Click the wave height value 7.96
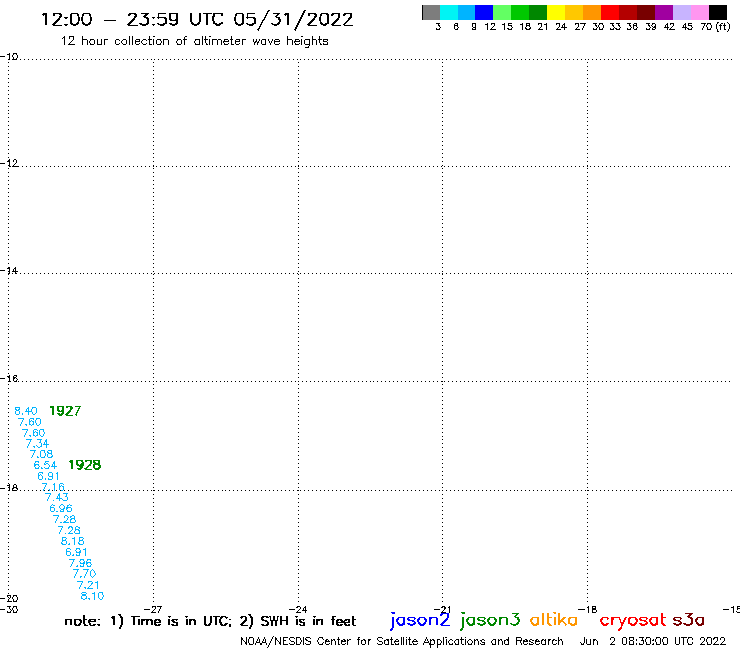 (x=80, y=563)
